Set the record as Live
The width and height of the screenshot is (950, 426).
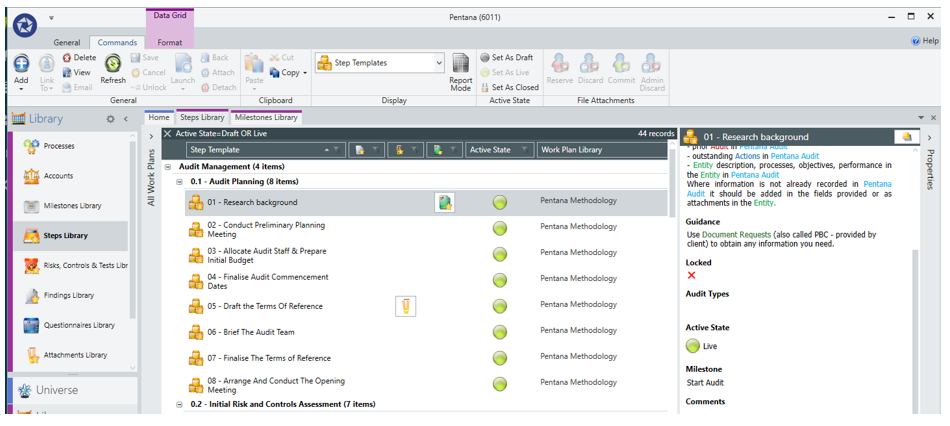(505, 72)
